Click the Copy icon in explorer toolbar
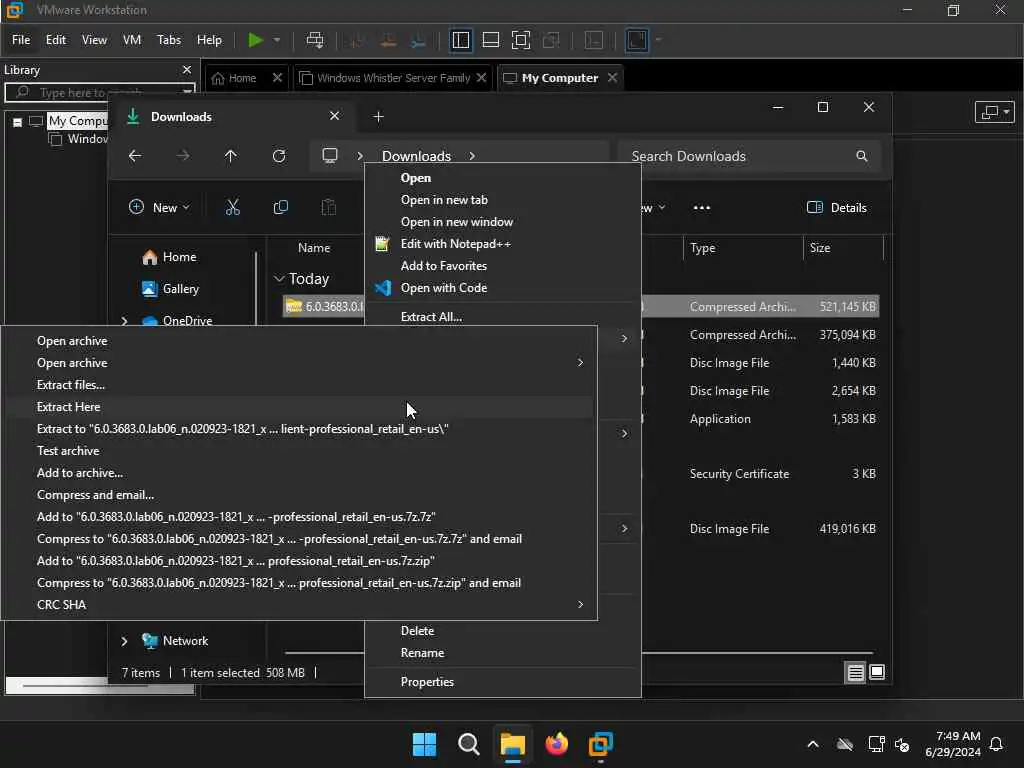Image resolution: width=1024 pixels, height=768 pixels. point(281,208)
